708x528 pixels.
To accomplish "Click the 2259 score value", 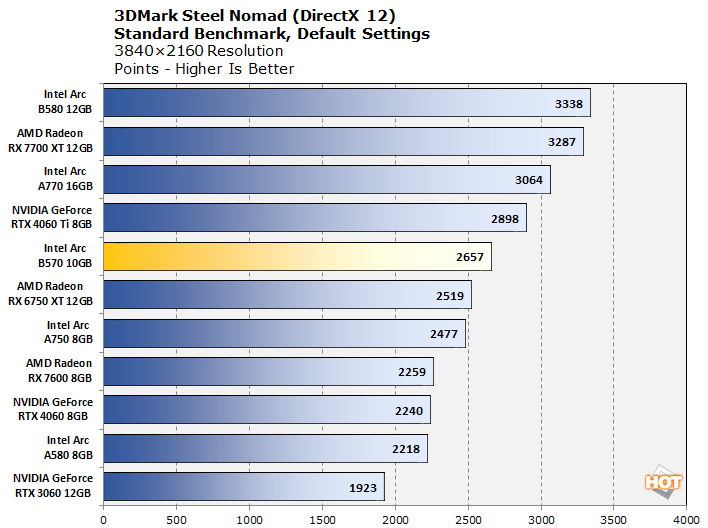I will click(x=412, y=372).
